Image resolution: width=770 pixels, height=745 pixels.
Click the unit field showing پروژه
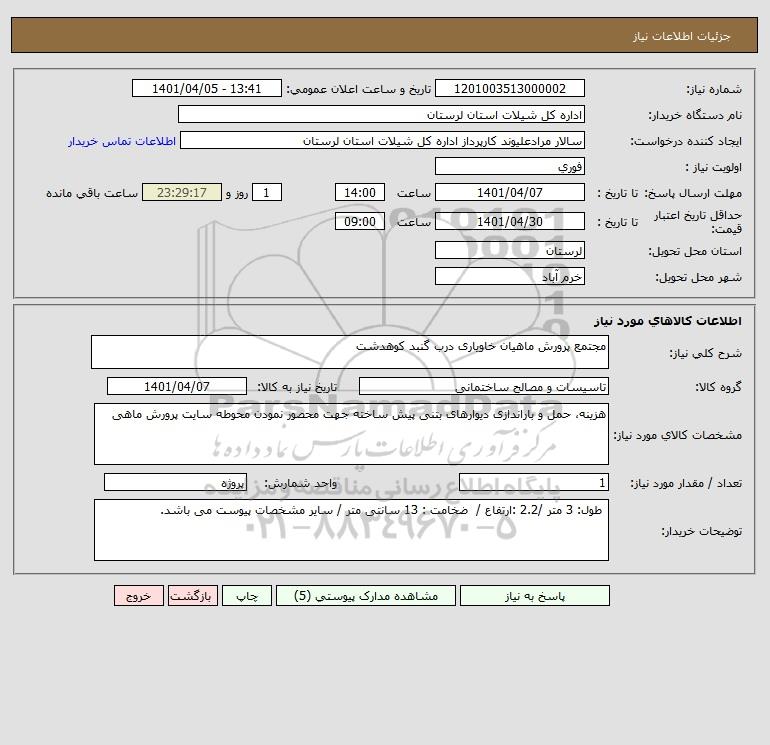175,482
